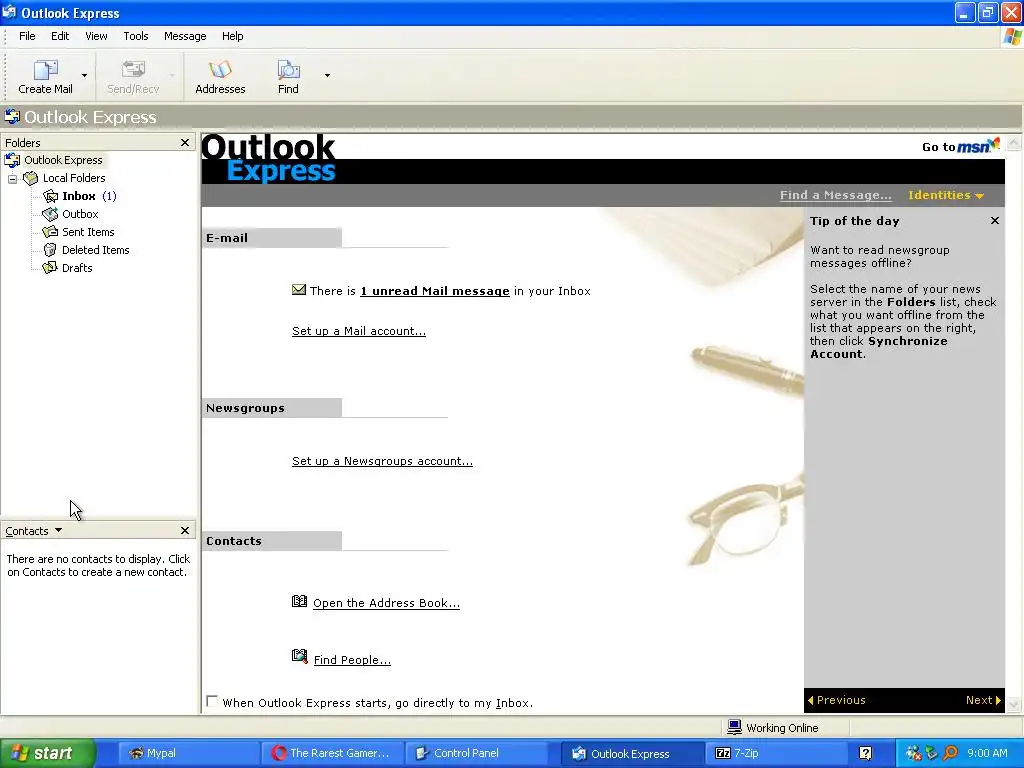The width and height of the screenshot is (1024, 768).
Task: Open the Help menu
Action: point(232,36)
